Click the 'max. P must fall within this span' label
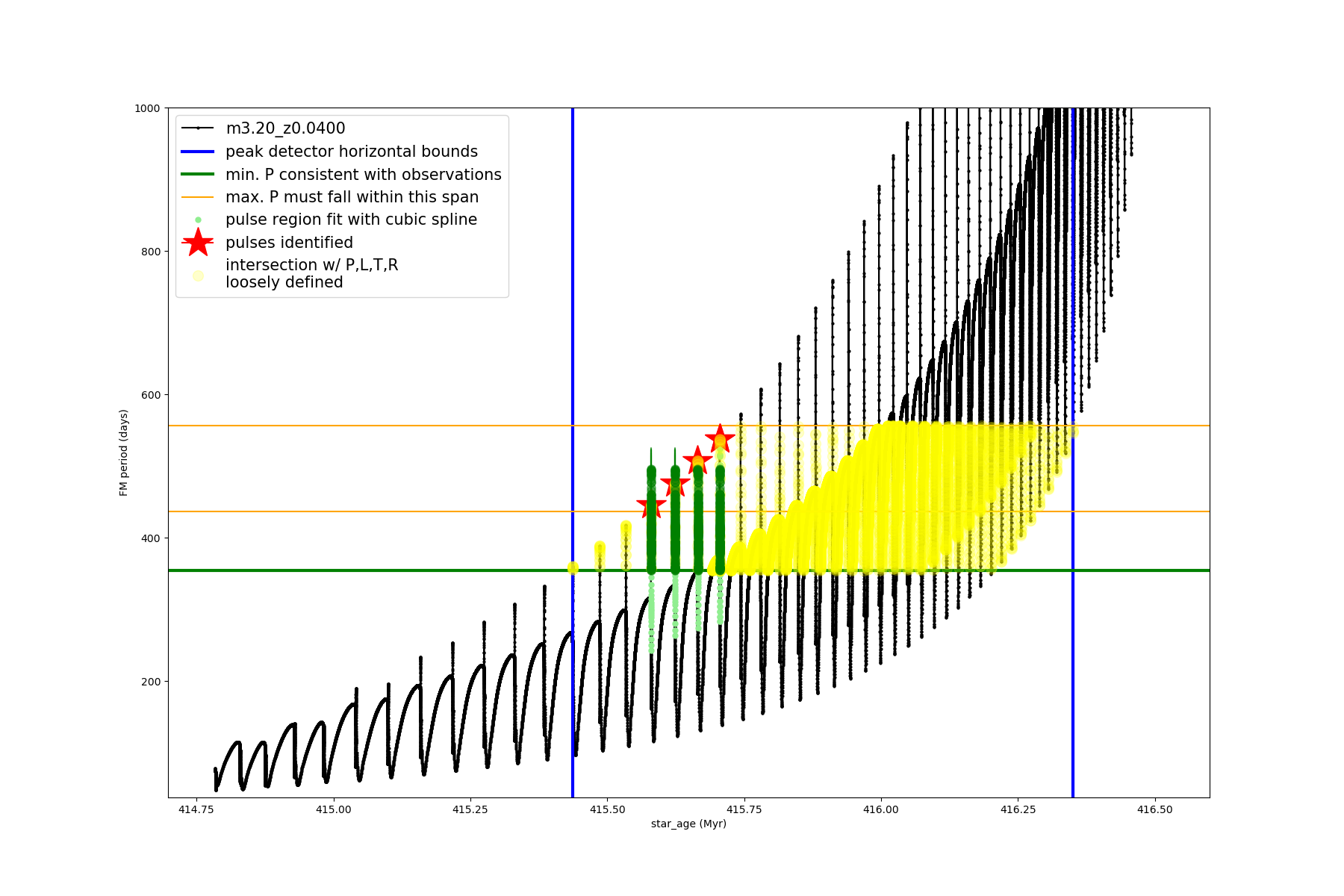The width and height of the screenshot is (1344, 896). tap(352, 197)
